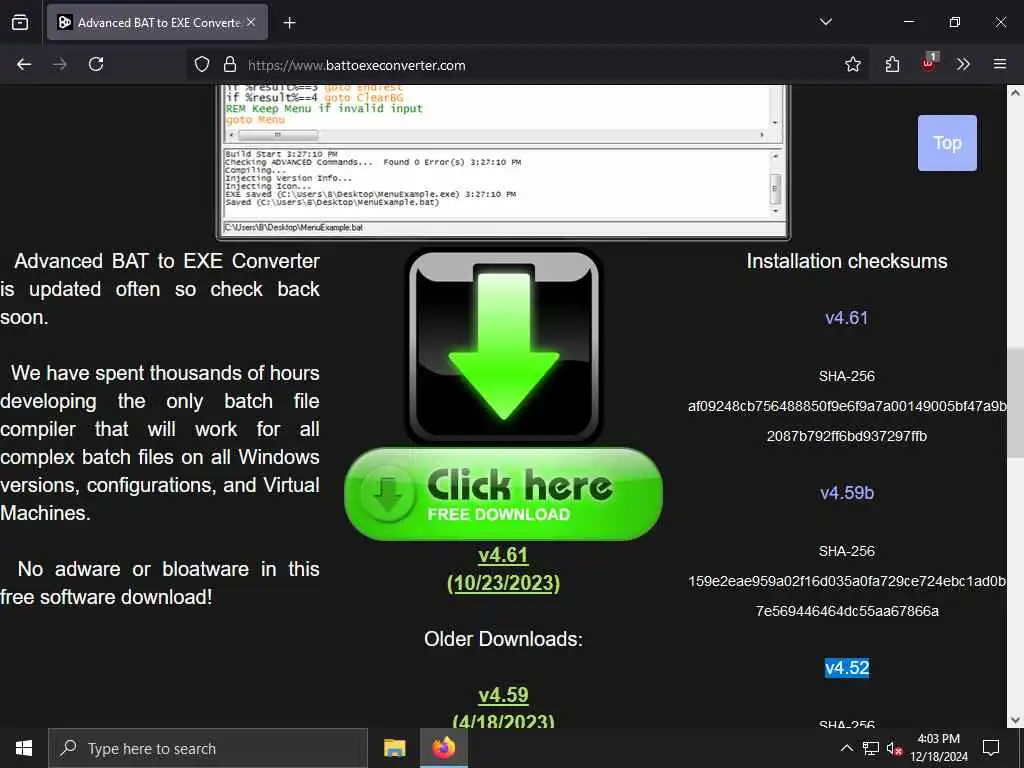1024x768 pixels.
Task: Expand the list all tabs dropdown
Action: coord(825,22)
